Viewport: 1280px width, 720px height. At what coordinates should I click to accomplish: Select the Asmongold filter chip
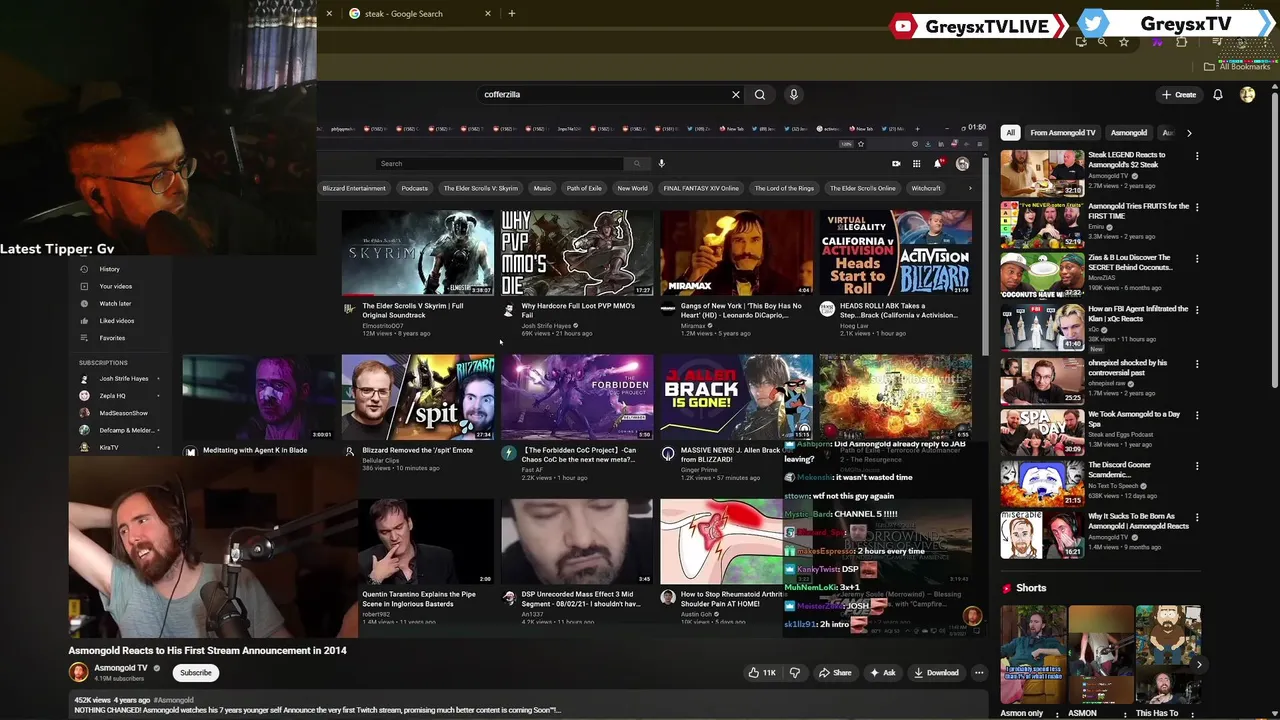[x=1129, y=133]
